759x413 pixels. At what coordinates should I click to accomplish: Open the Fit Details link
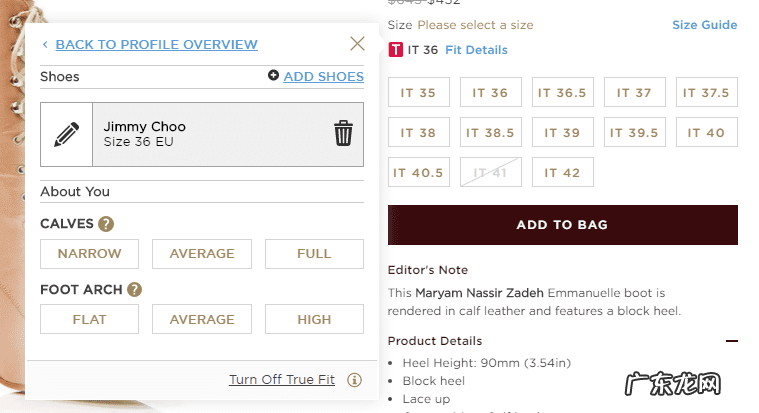[x=476, y=50]
